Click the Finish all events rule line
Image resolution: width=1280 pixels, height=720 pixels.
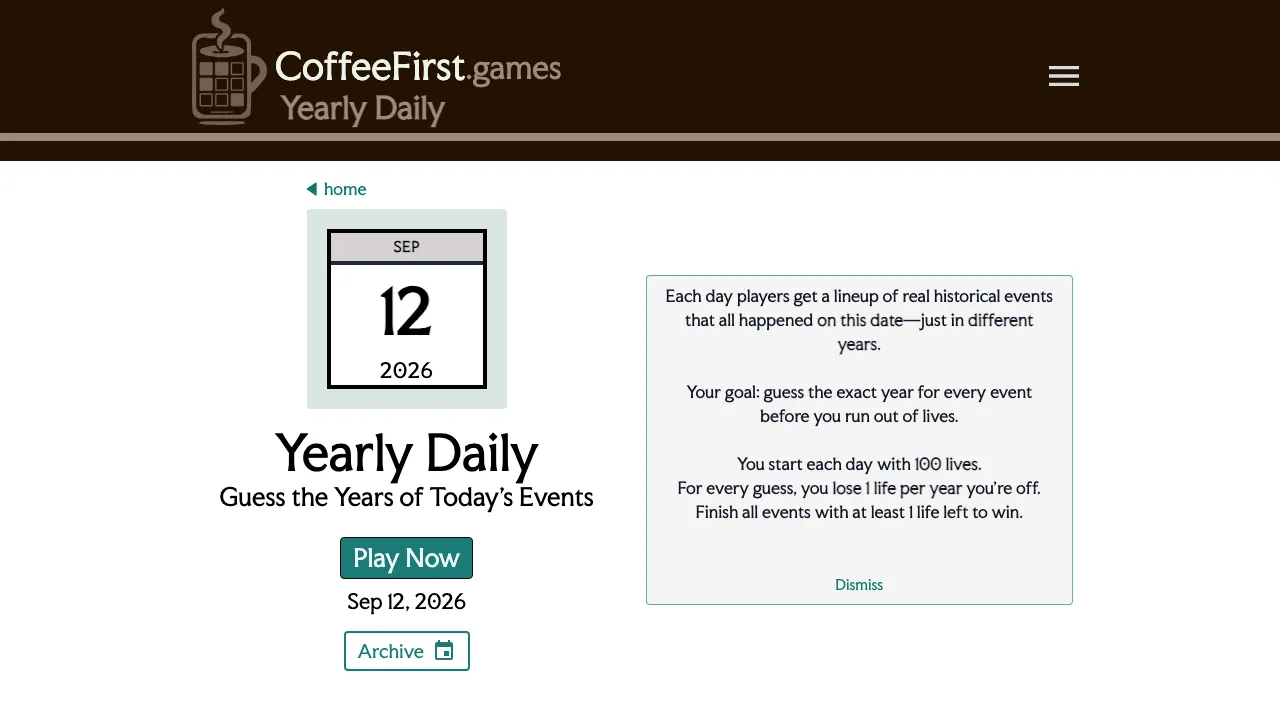(859, 512)
